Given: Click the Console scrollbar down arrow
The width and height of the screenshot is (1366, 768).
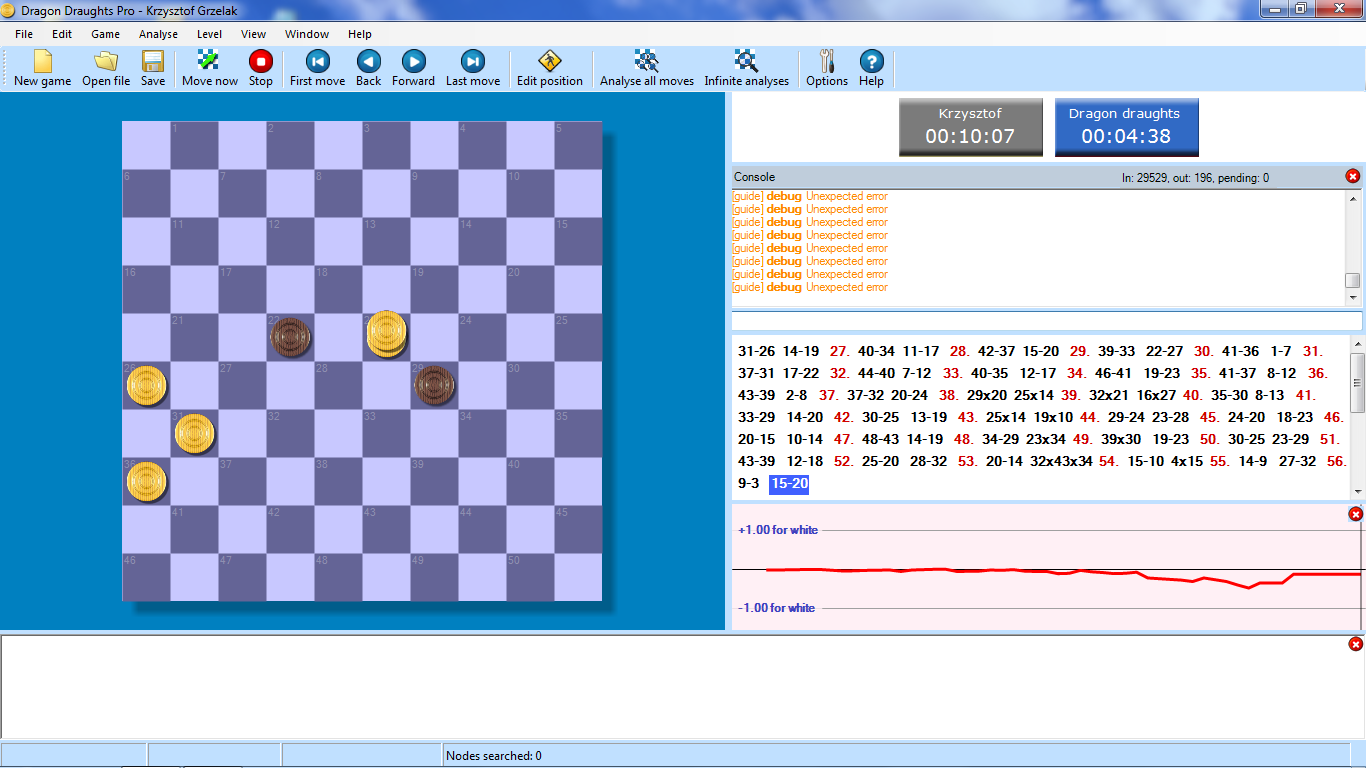Looking at the screenshot, I should (x=1353, y=297).
